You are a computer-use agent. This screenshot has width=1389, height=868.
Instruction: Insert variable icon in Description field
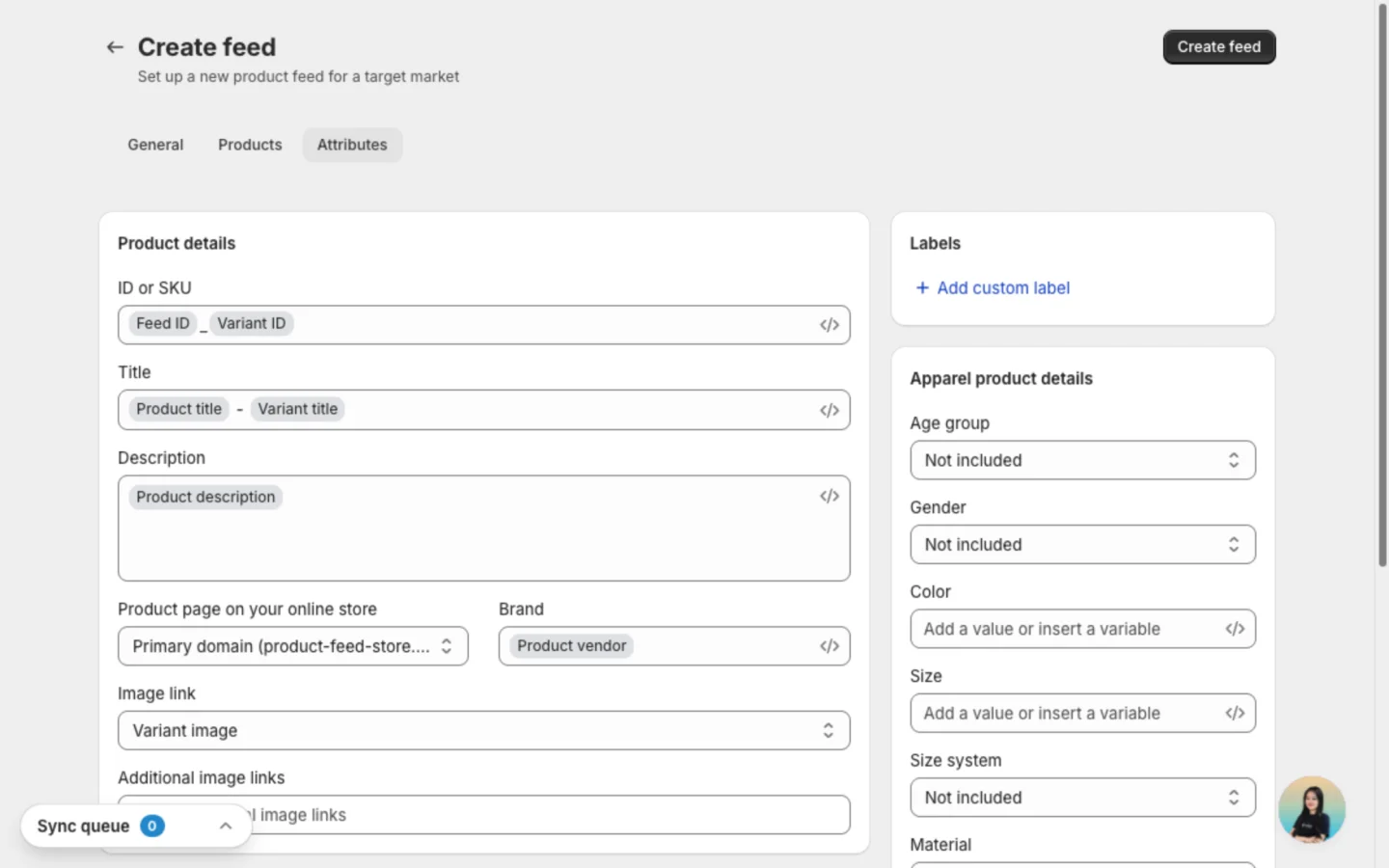(x=830, y=496)
